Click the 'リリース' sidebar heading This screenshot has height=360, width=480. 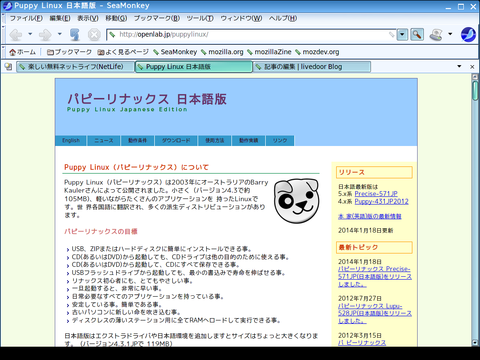click(x=374, y=172)
